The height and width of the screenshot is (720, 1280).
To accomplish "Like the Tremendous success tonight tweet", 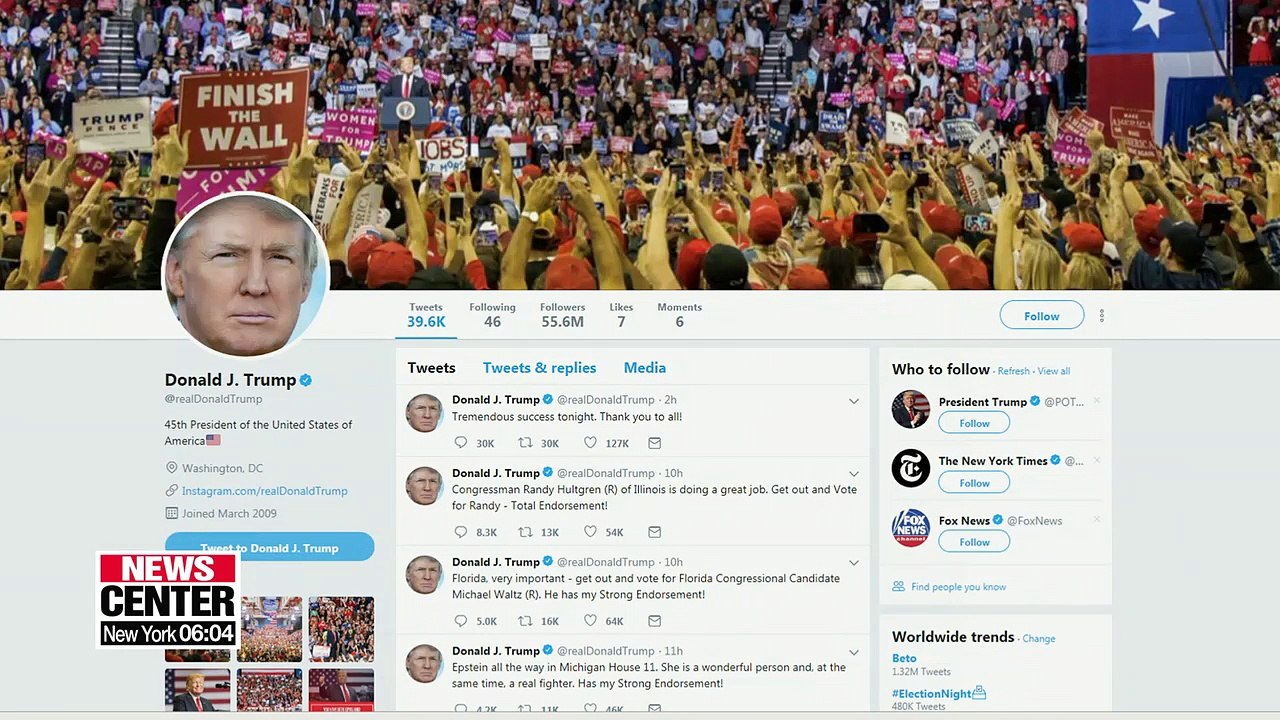I will [590, 443].
